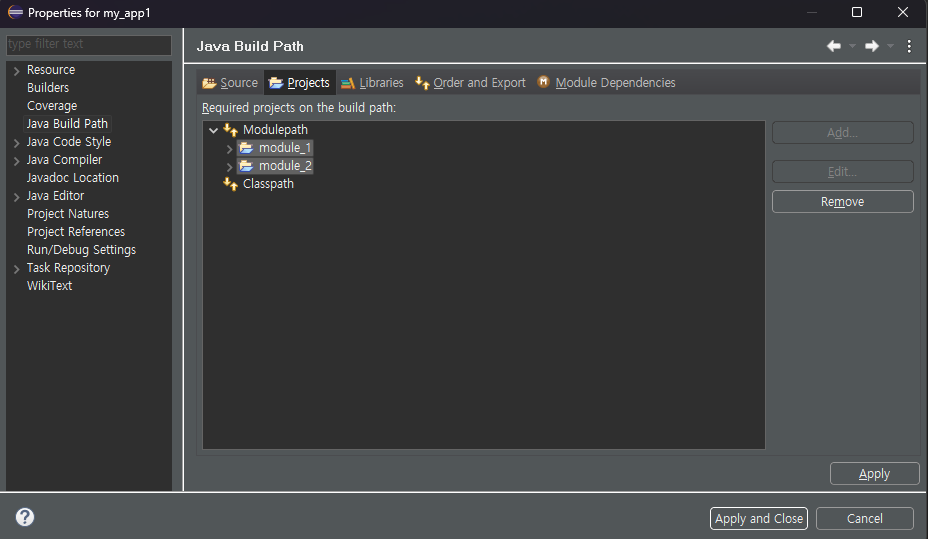Expand the Java Compiler category
Image resolution: width=928 pixels, height=539 pixels.
[x=17, y=161]
